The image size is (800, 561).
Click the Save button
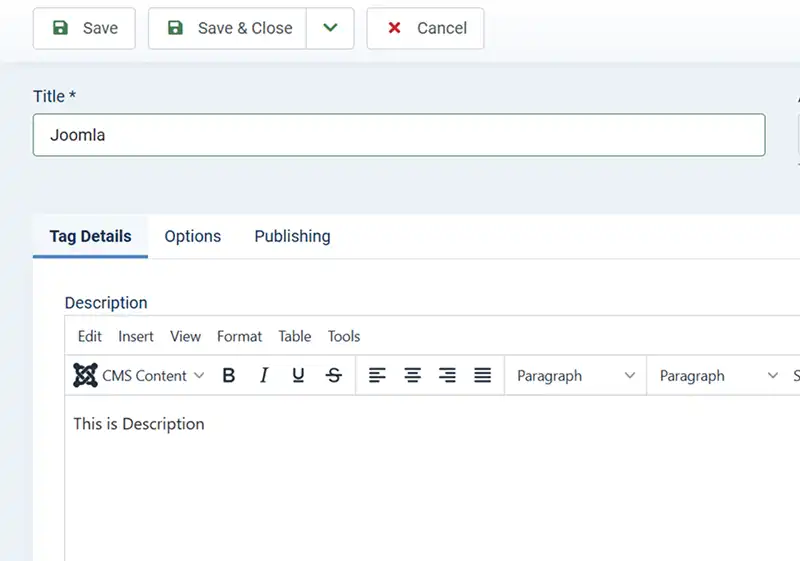point(84,28)
